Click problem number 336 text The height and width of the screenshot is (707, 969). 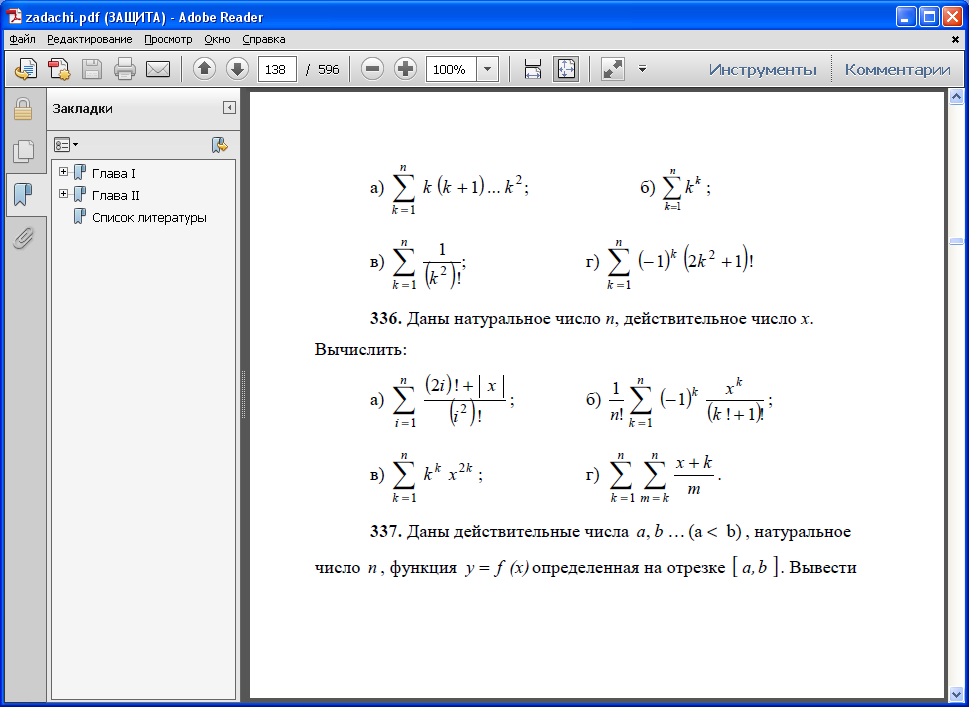click(x=386, y=319)
